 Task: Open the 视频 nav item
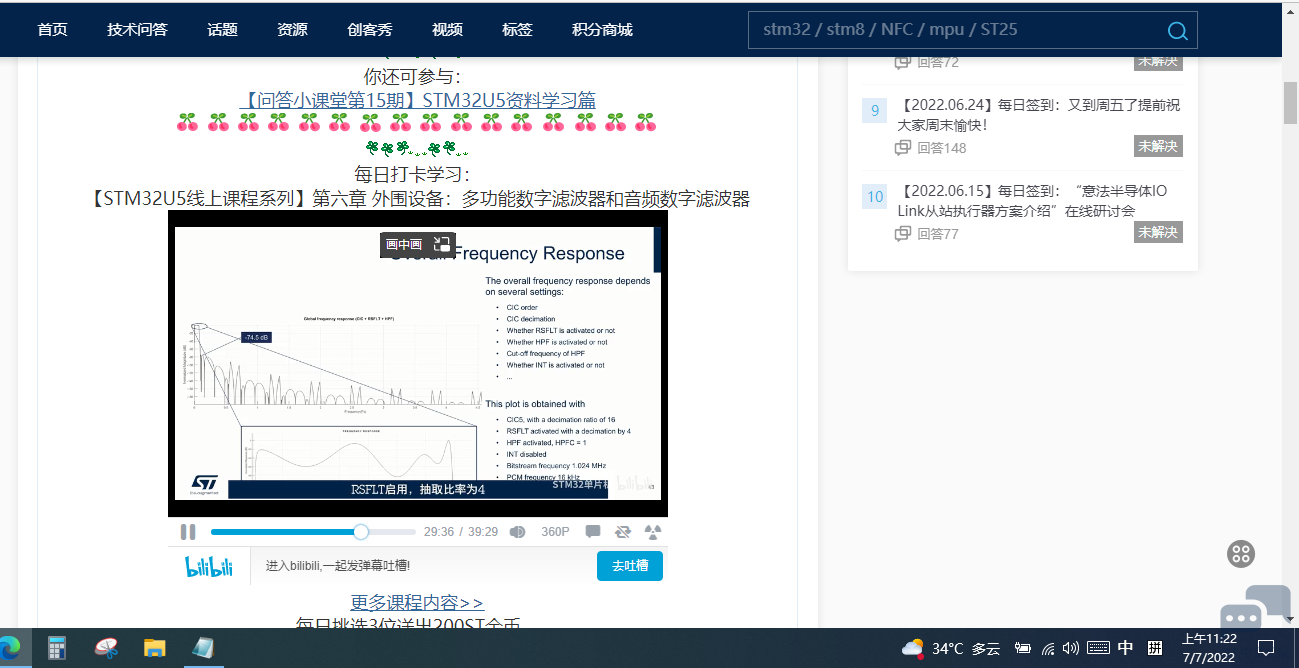coord(447,29)
